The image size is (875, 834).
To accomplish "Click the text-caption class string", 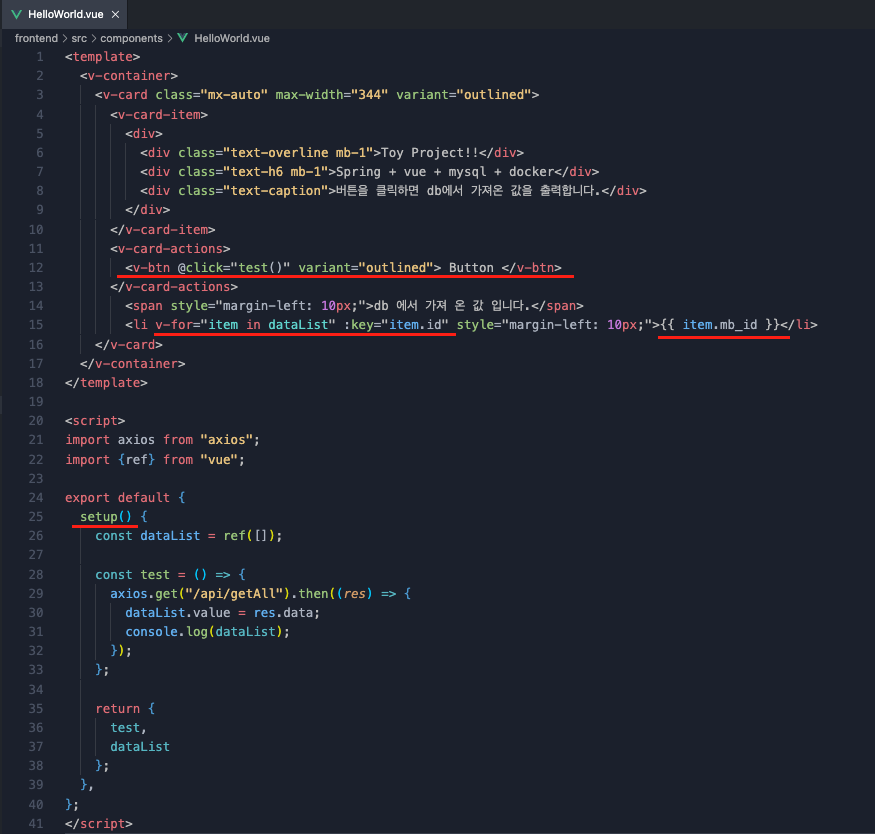I will pos(276,191).
